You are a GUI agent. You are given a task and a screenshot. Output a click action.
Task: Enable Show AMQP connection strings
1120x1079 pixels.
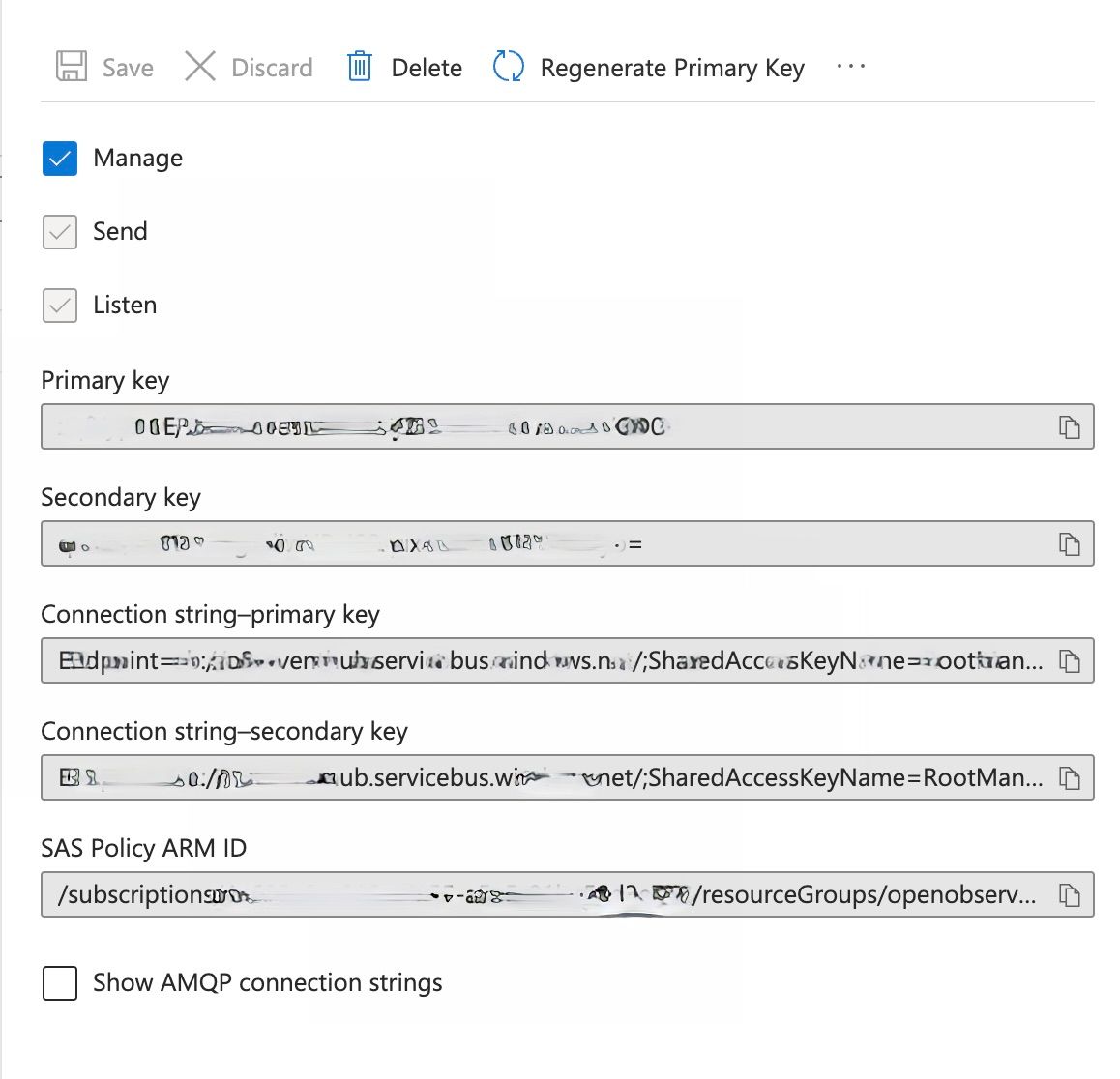point(60,983)
